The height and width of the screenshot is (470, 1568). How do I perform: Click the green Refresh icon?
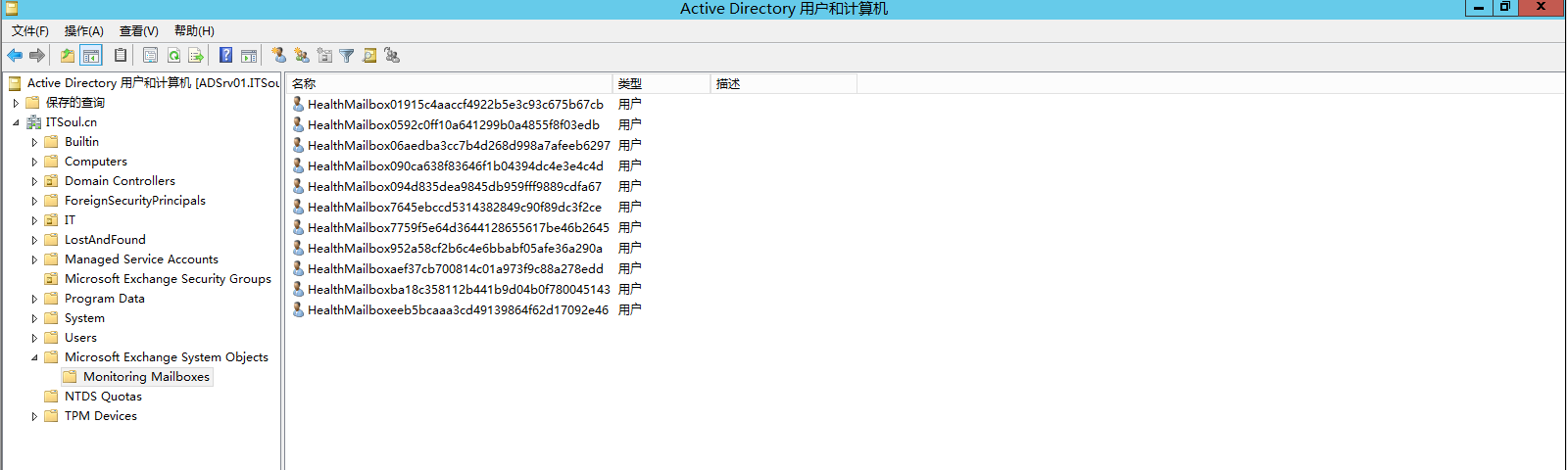click(173, 56)
